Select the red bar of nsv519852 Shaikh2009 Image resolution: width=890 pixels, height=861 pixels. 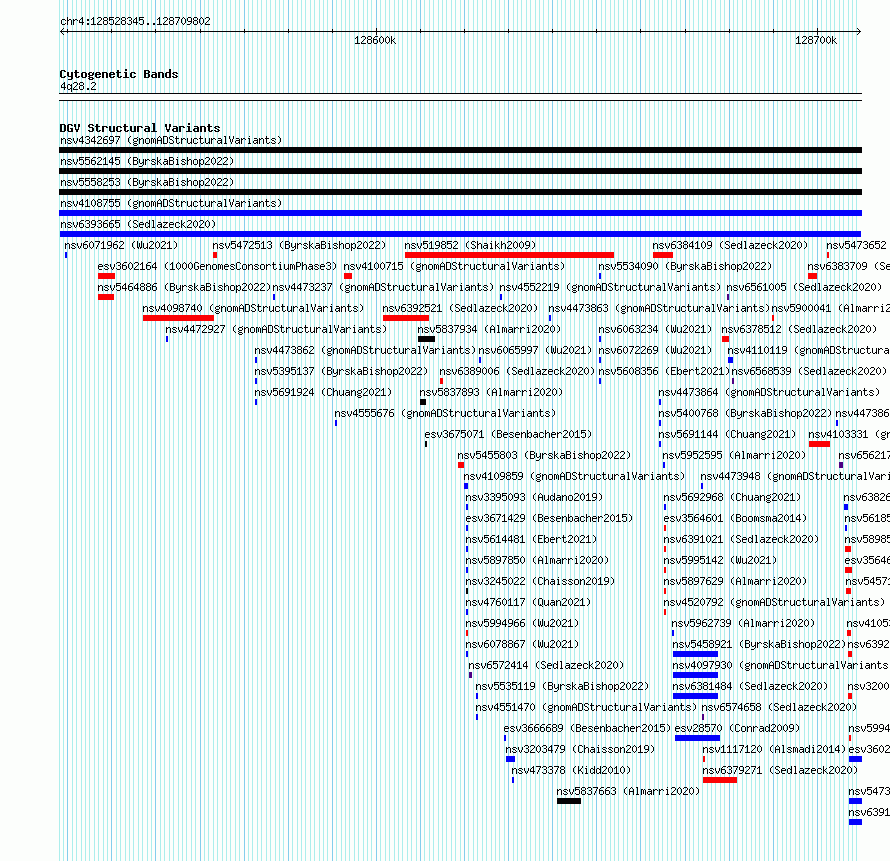(509, 255)
